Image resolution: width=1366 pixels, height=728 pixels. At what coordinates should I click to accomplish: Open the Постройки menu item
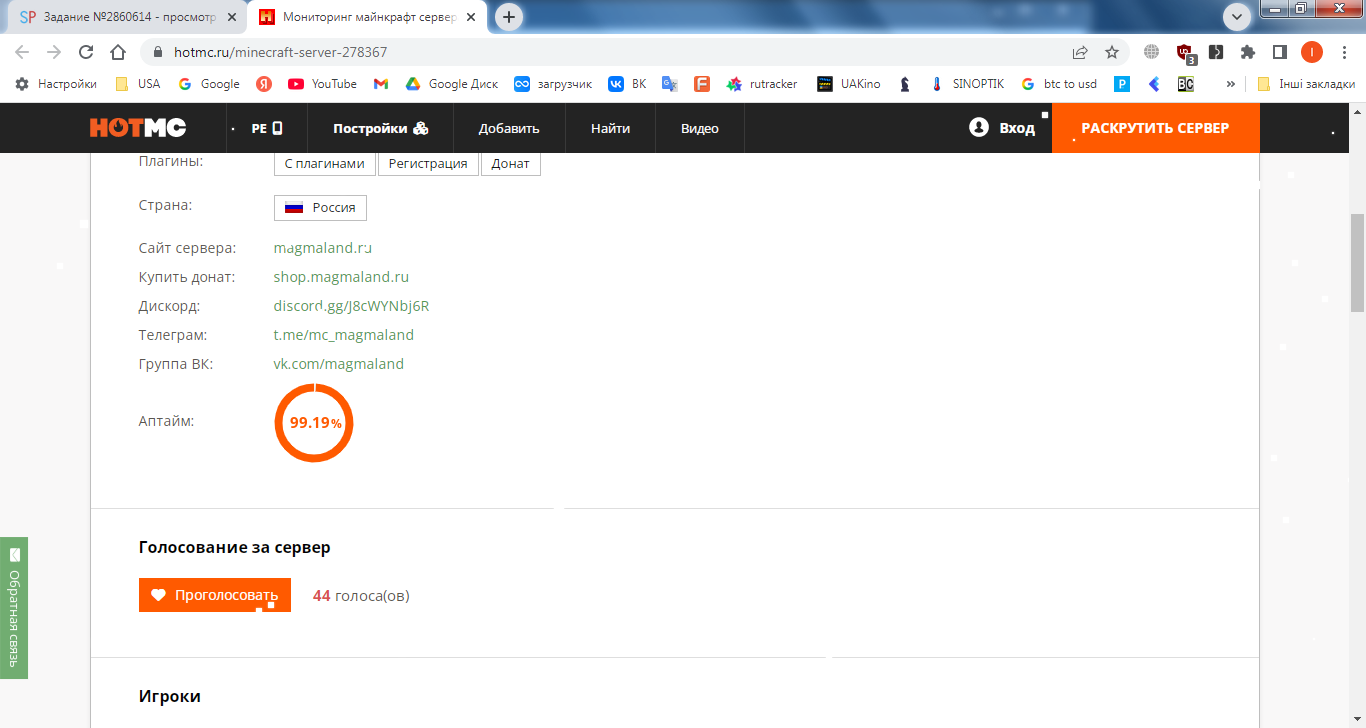coord(380,128)
